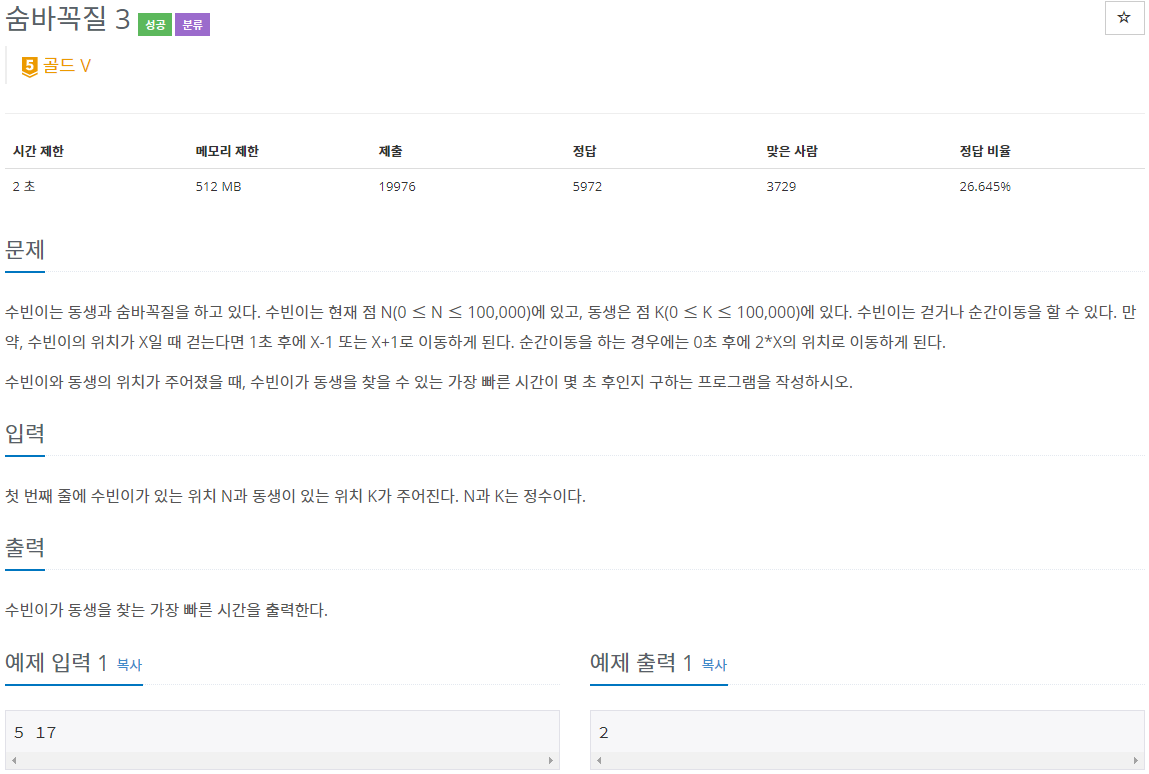1149x774 pixels.
Task: Click the 예제 입력 1 heading
Action: click(56, 663)
